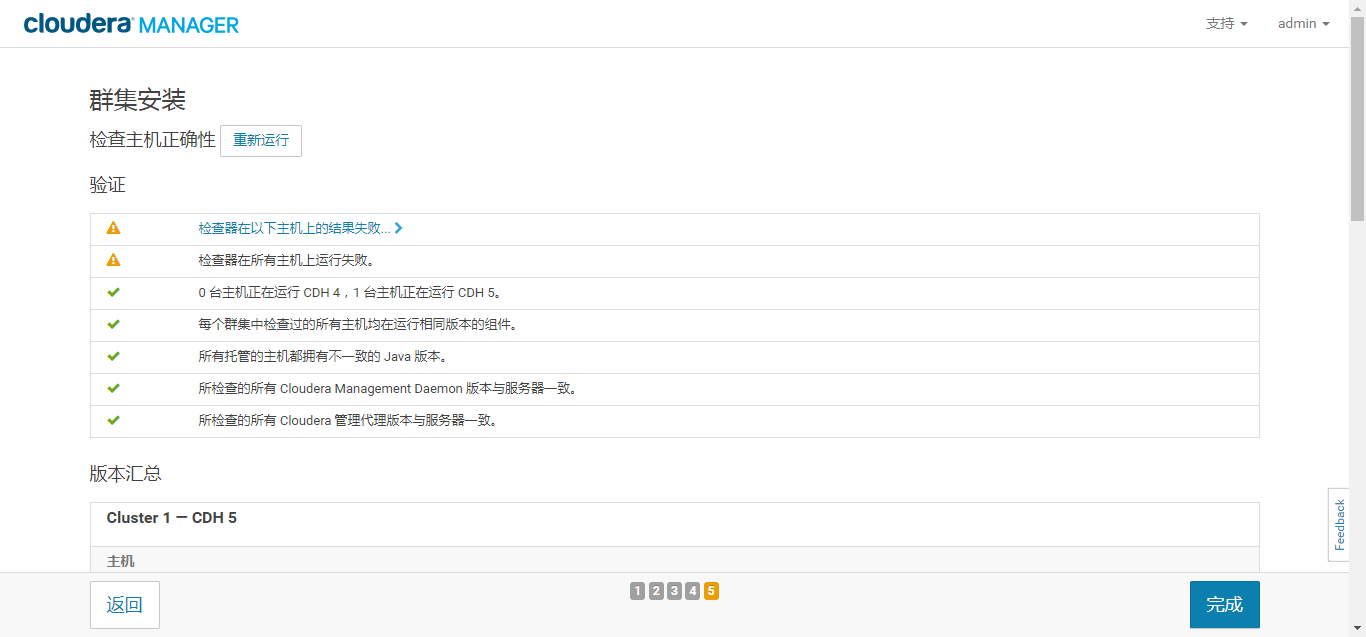Screen dimensions: 1366x637
Task: Click green check beside 相同版本的组件 row
Action: tap(113, 324)
